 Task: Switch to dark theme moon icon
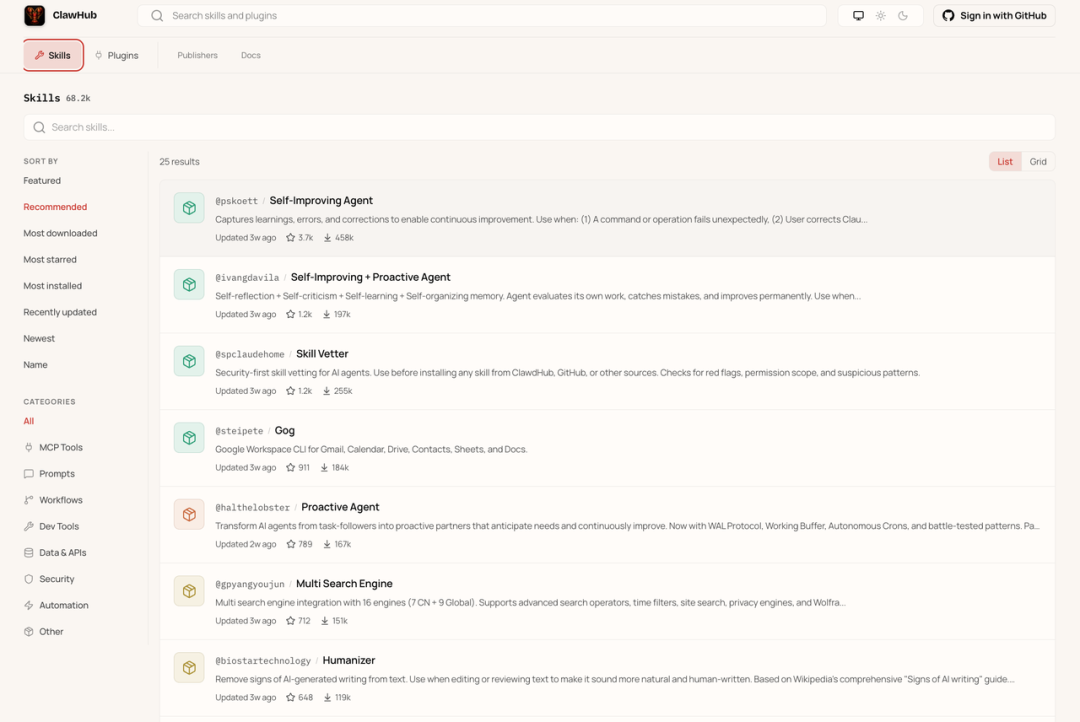coord(902,15)
